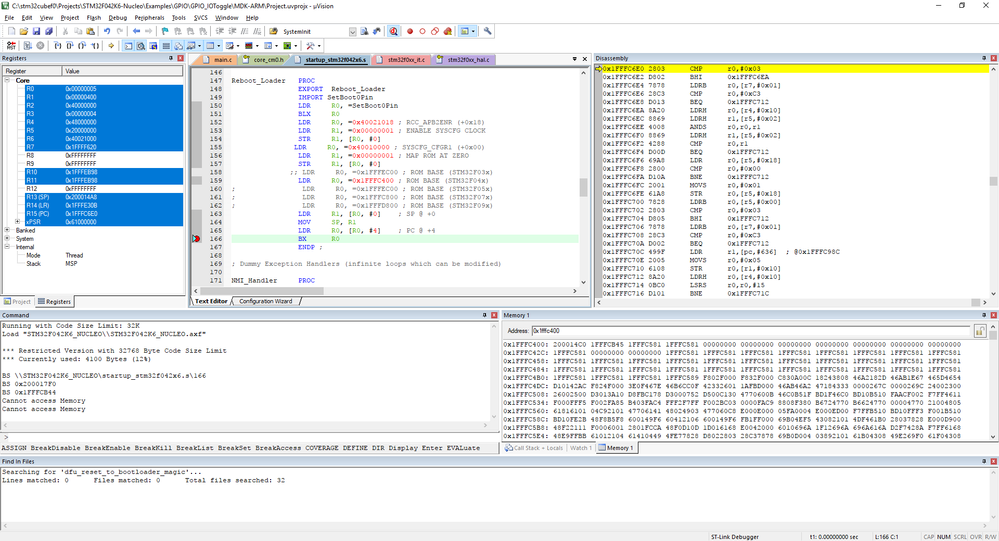999x541 pixels.
Task: Click into the Memory 1 Address field
Action: 751,331
